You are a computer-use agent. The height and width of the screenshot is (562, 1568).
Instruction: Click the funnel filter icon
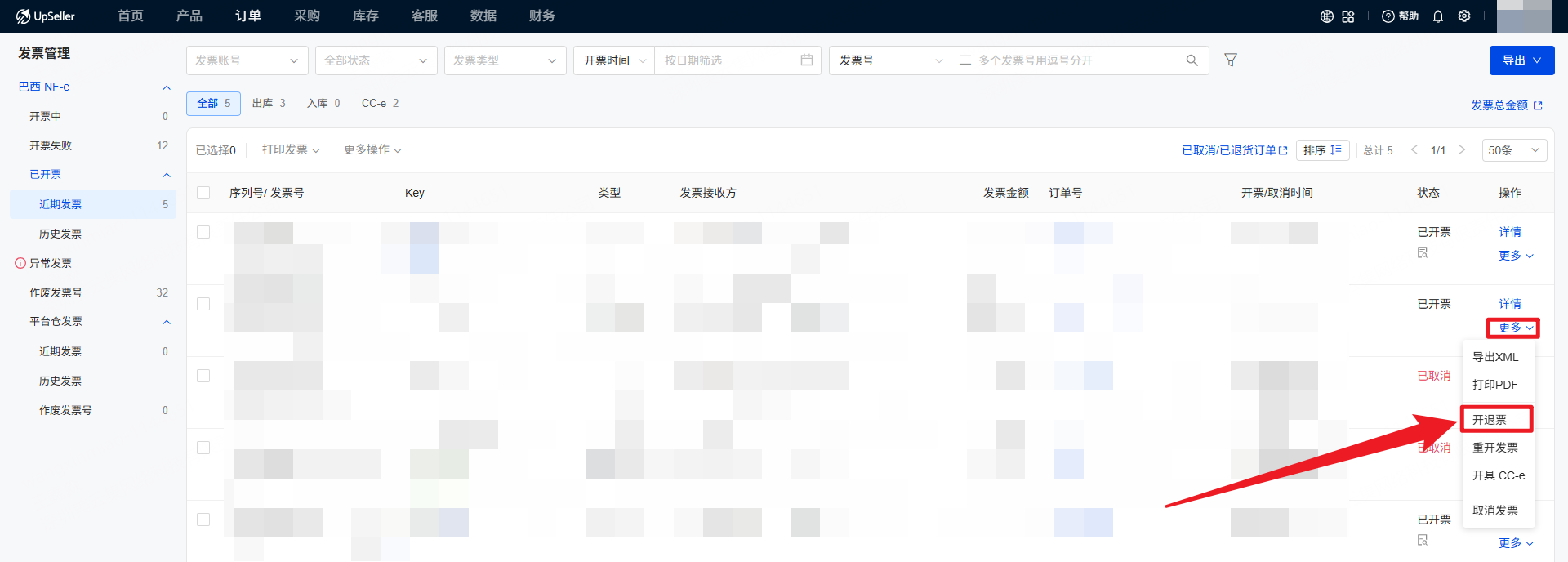1231,60
